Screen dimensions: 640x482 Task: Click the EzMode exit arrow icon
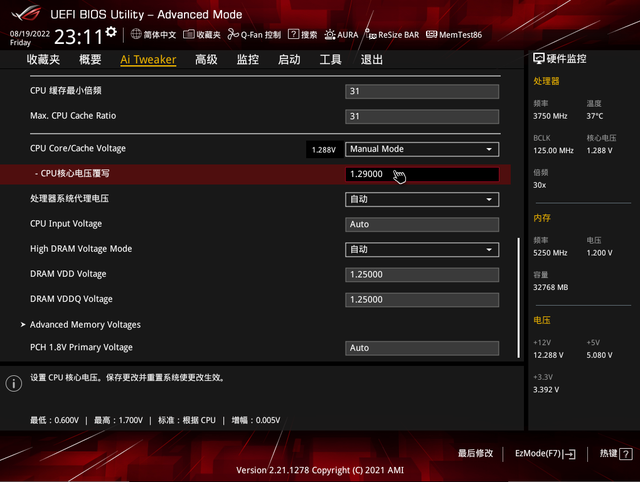[x=570, y=454]
